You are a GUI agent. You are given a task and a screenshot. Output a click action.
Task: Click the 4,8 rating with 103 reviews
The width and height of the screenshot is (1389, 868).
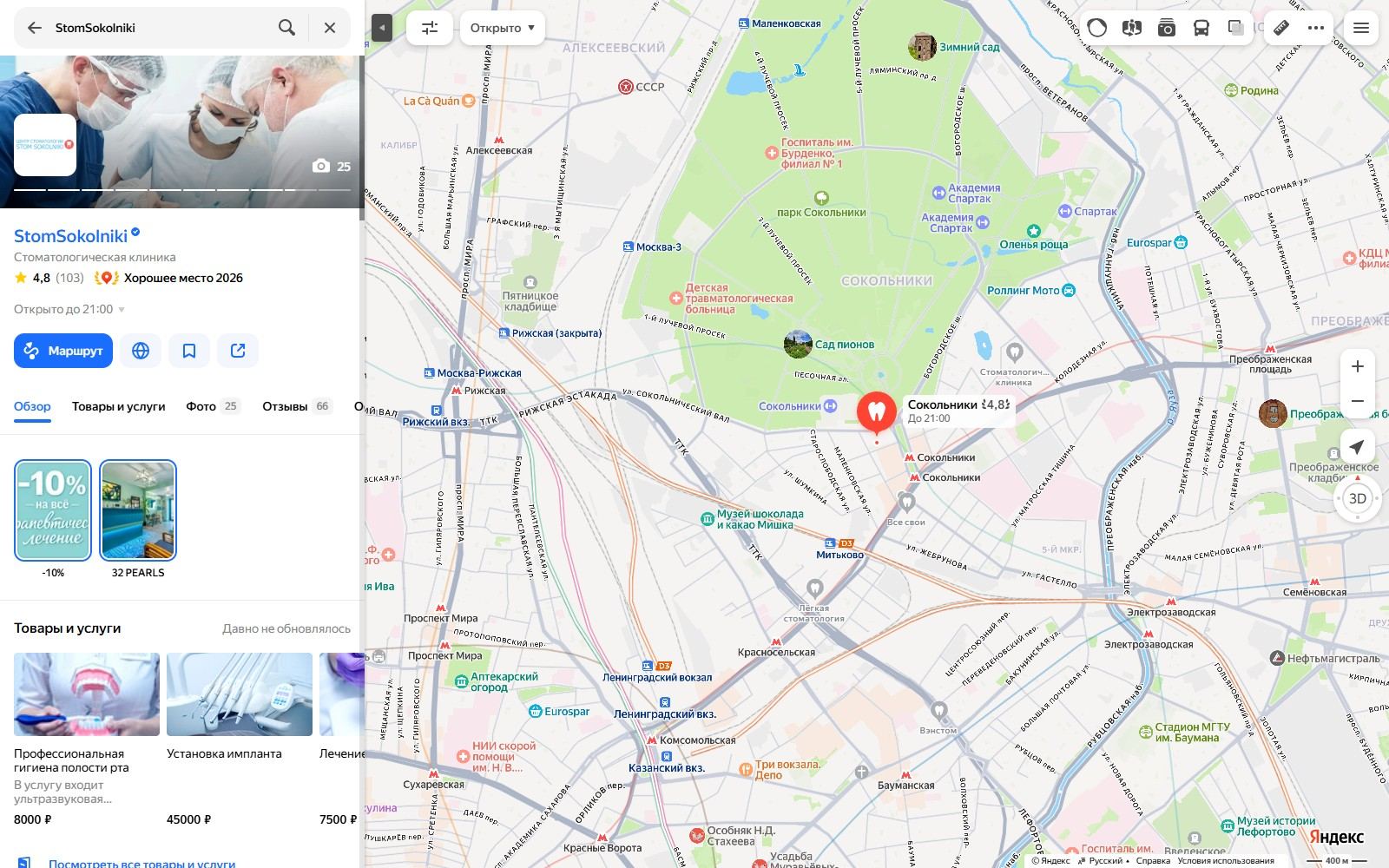[49, 278]
